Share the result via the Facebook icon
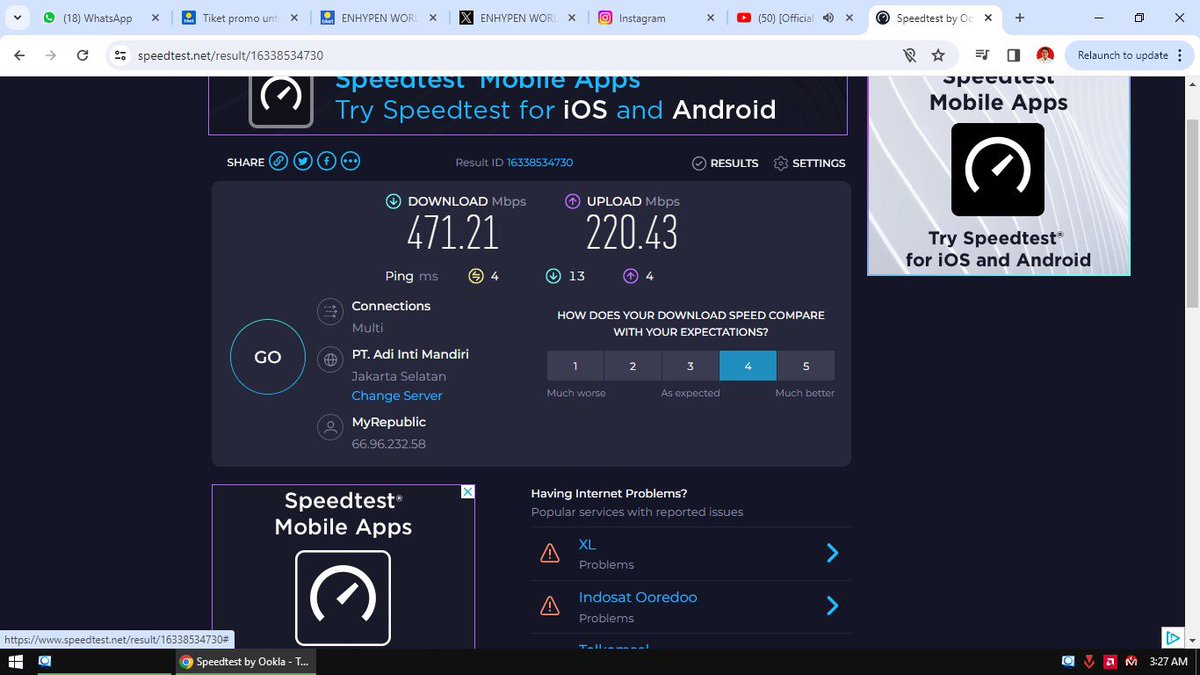This screenshot has width=1200, height=675. (x=326, y=162)
